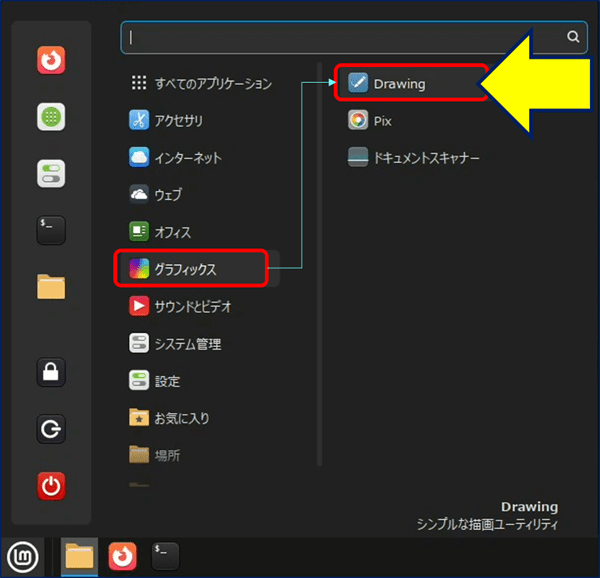Select the ウェブ category

(x=201, y=195)
